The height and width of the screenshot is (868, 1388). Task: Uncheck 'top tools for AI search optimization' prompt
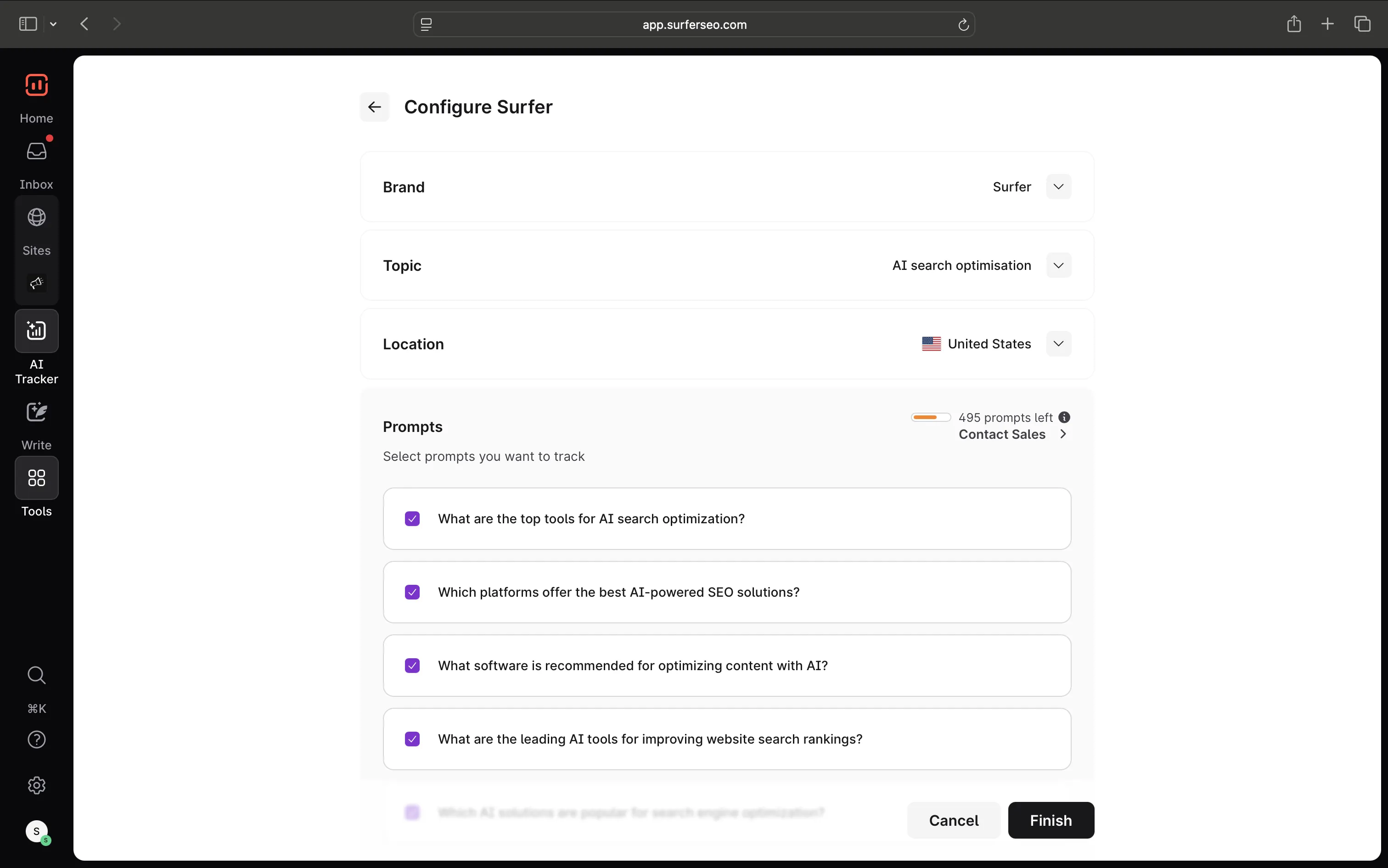(x=412, y=519)
